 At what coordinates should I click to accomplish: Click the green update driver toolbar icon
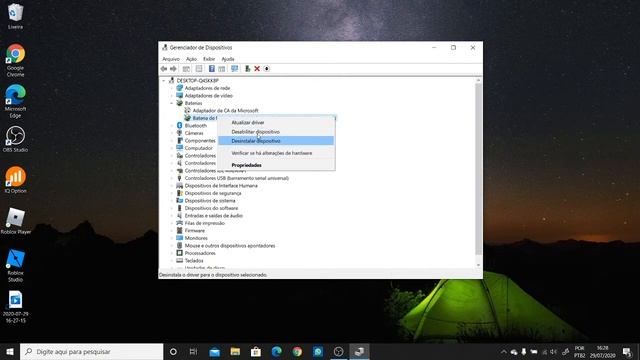tap(247, 69)
